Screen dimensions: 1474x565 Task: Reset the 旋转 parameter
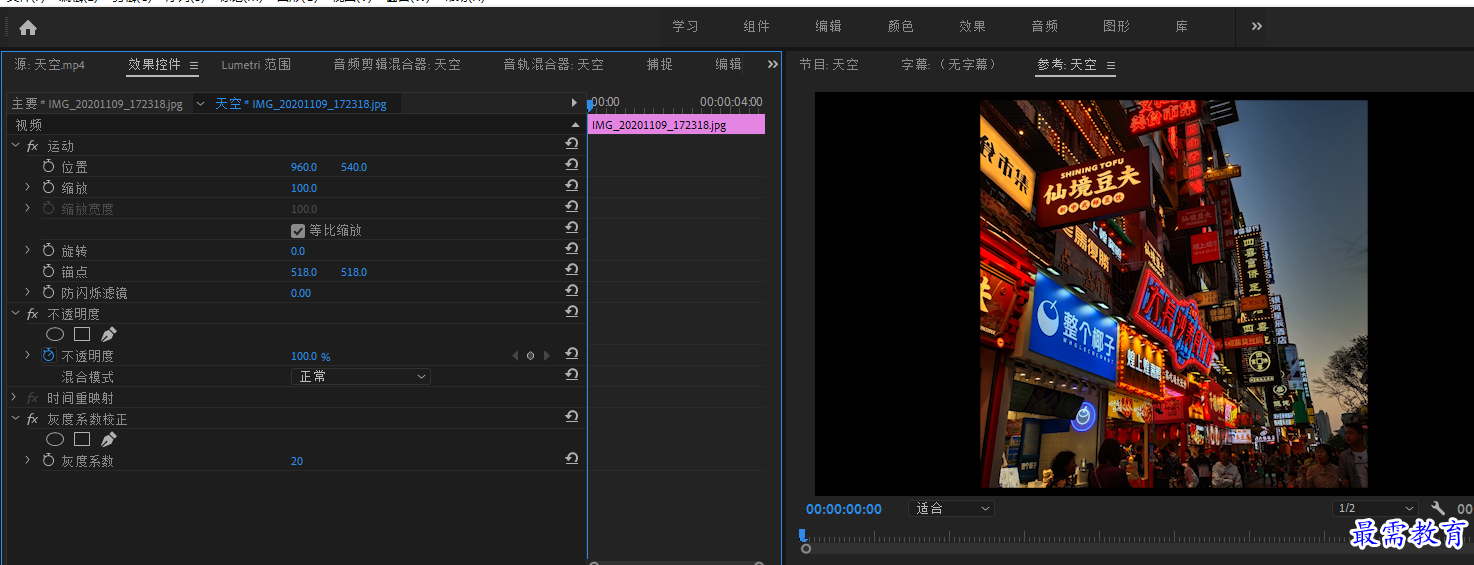pyautogui.click(x=572, y=249)
